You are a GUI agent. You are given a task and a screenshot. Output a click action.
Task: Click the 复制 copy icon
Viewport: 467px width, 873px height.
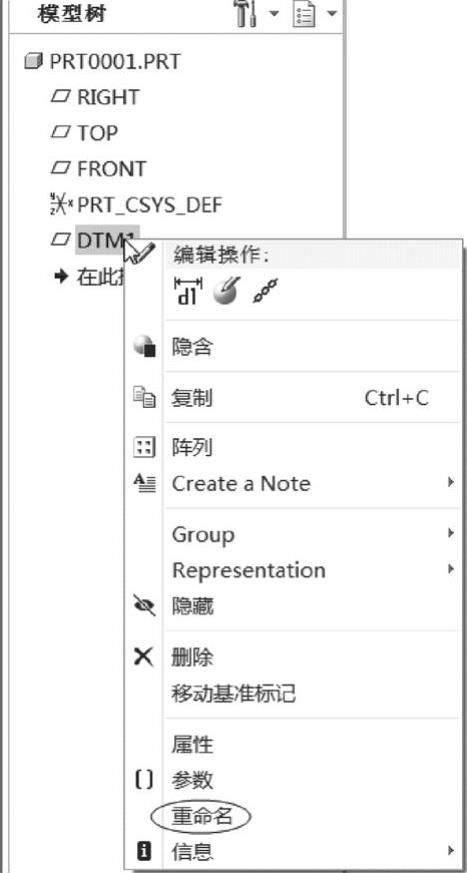pos(145,398)
